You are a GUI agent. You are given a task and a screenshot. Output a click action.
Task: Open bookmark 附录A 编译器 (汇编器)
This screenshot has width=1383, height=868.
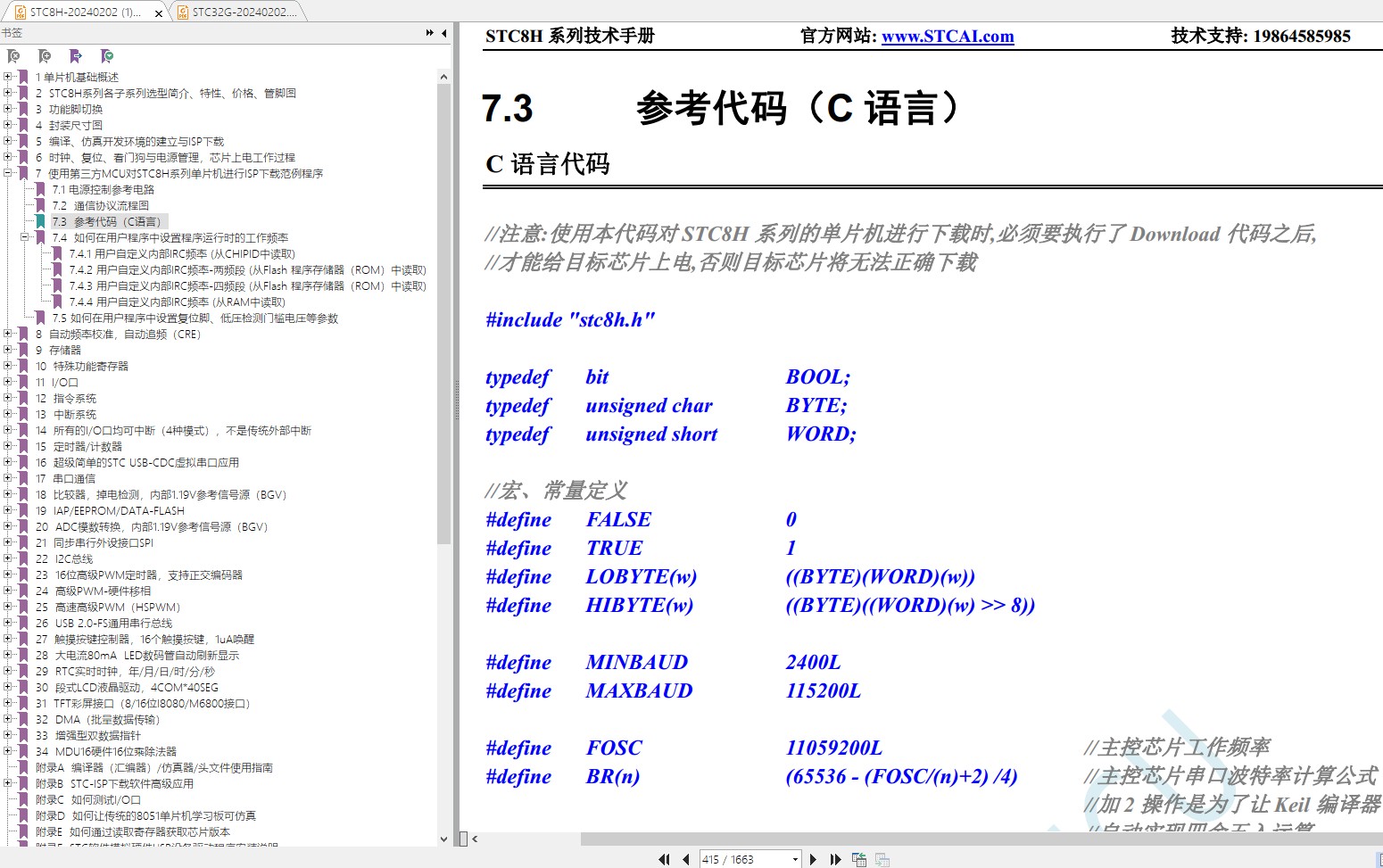click(154, 767)
